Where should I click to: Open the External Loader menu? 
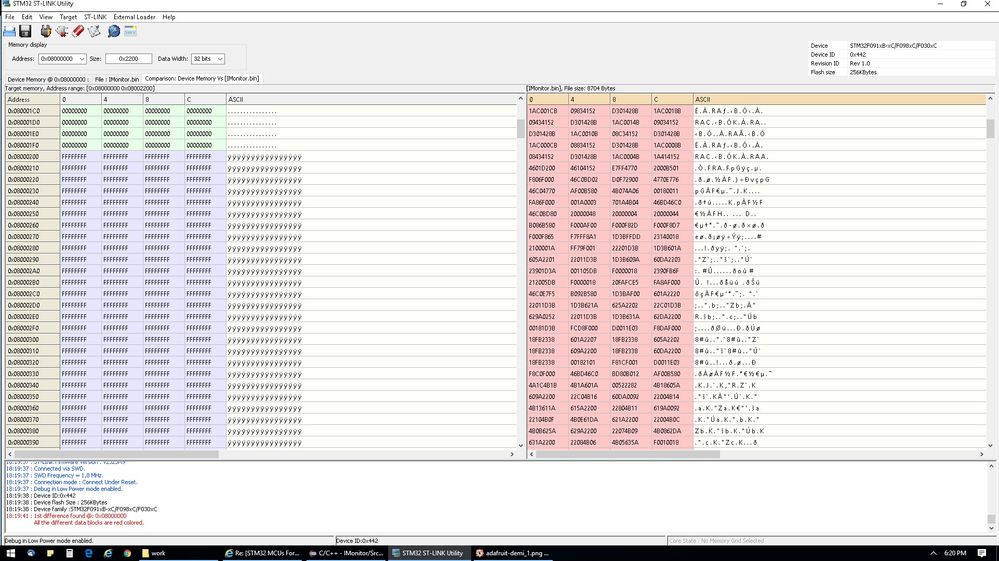pos(134,17)
